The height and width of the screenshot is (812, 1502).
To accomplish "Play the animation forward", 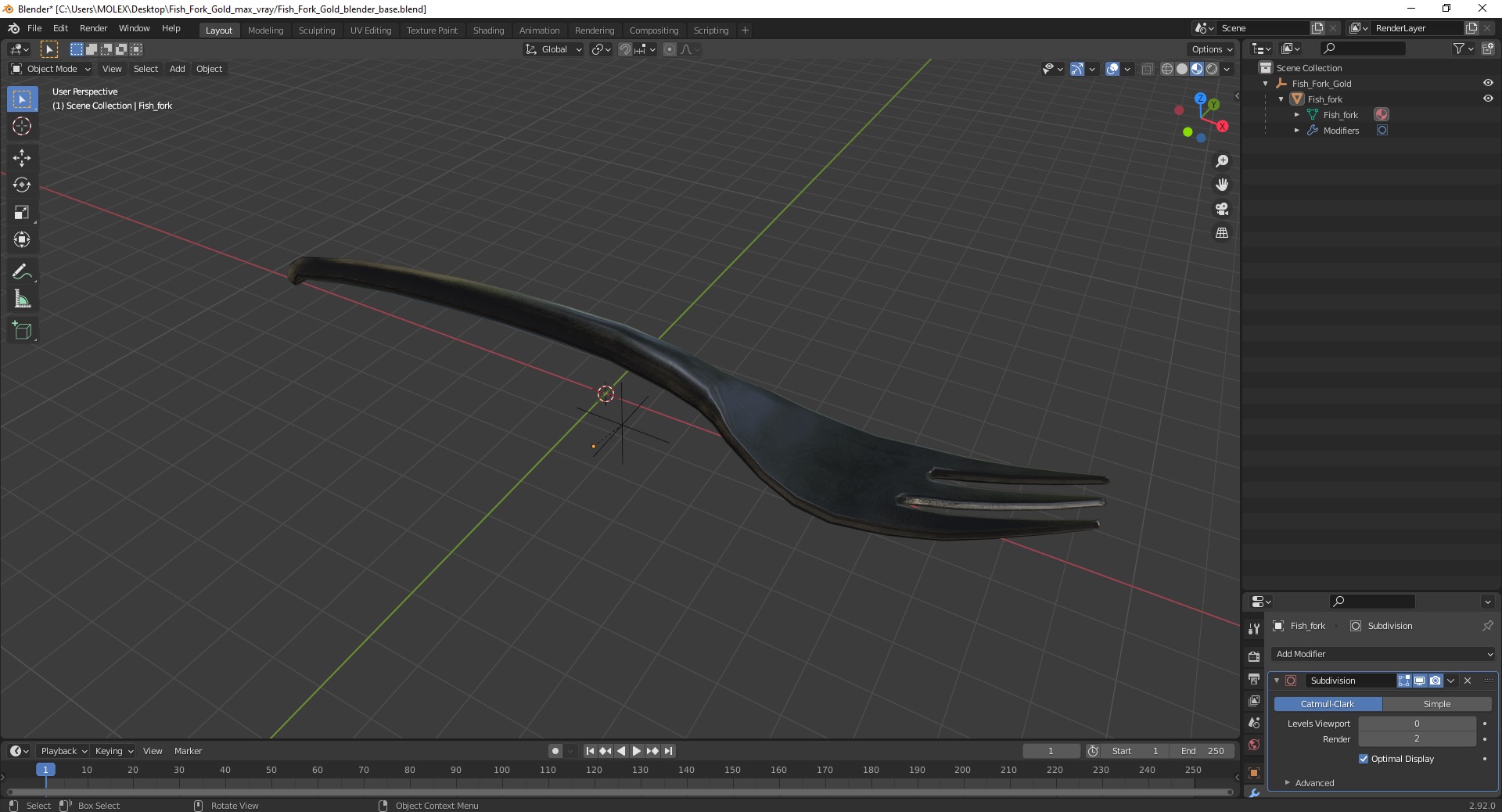I will tap(637, 751).
